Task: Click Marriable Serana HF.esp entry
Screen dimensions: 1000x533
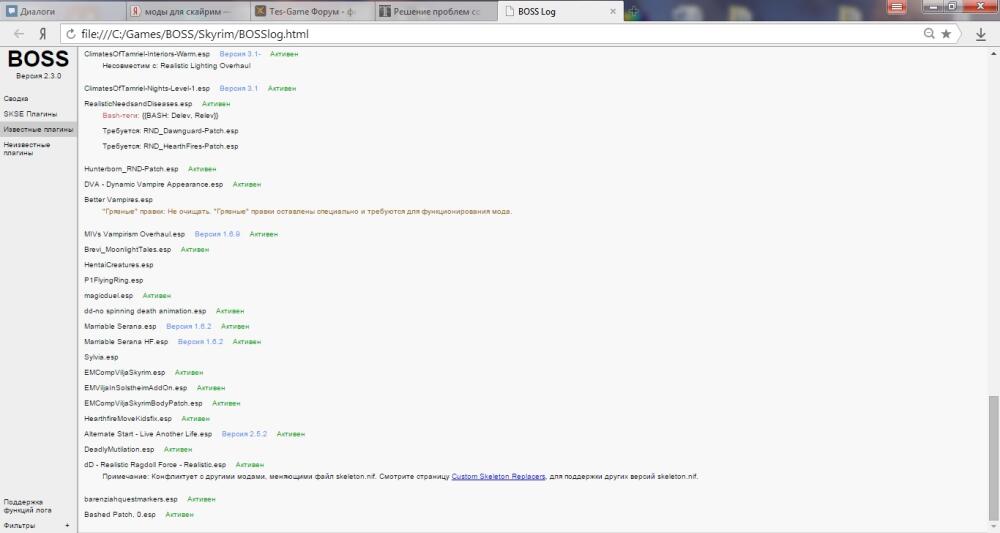Action: pos(126,342)
